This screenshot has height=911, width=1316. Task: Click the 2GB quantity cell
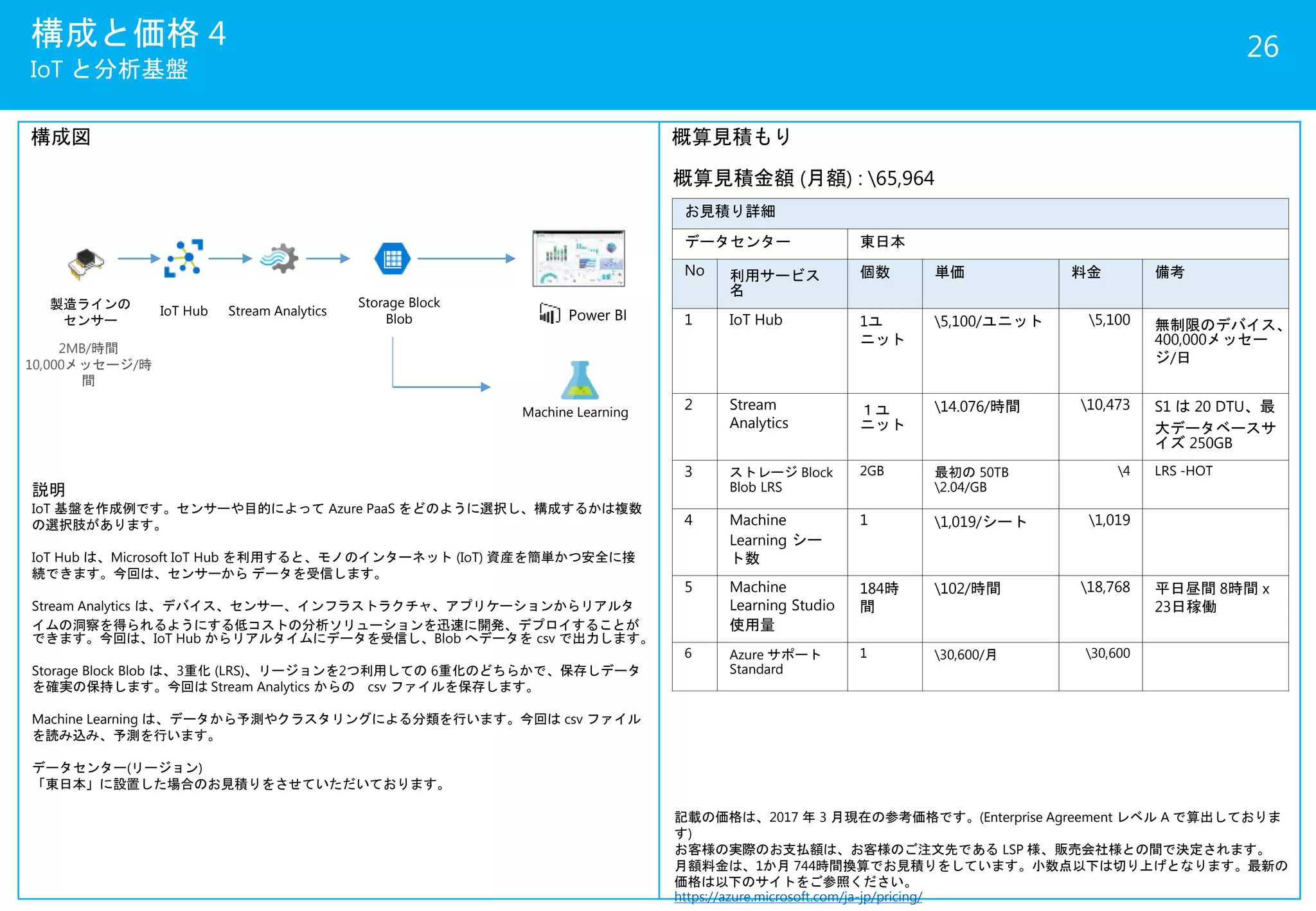tap(884, 484)
